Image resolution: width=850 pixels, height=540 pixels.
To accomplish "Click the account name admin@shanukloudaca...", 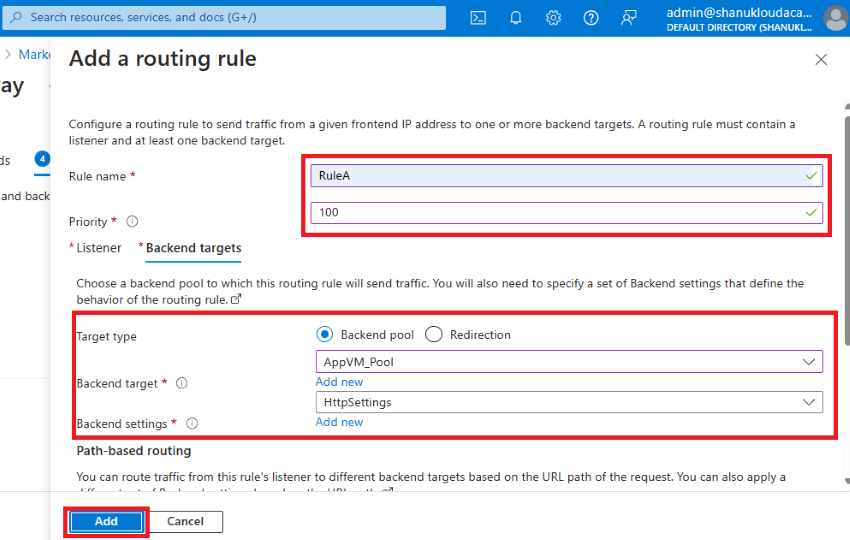I will click(739, 12).
